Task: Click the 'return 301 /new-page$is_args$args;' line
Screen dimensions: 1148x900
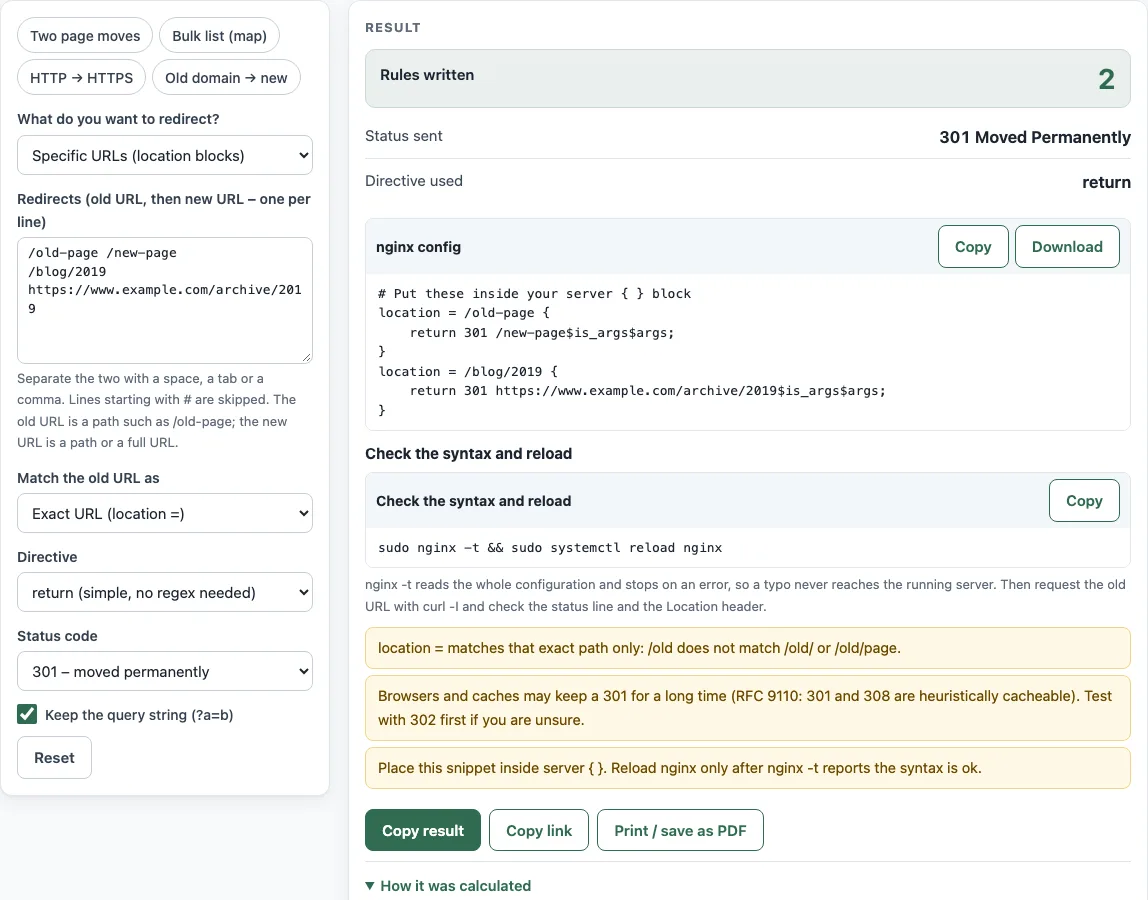Action: click(x=542, y=332)
